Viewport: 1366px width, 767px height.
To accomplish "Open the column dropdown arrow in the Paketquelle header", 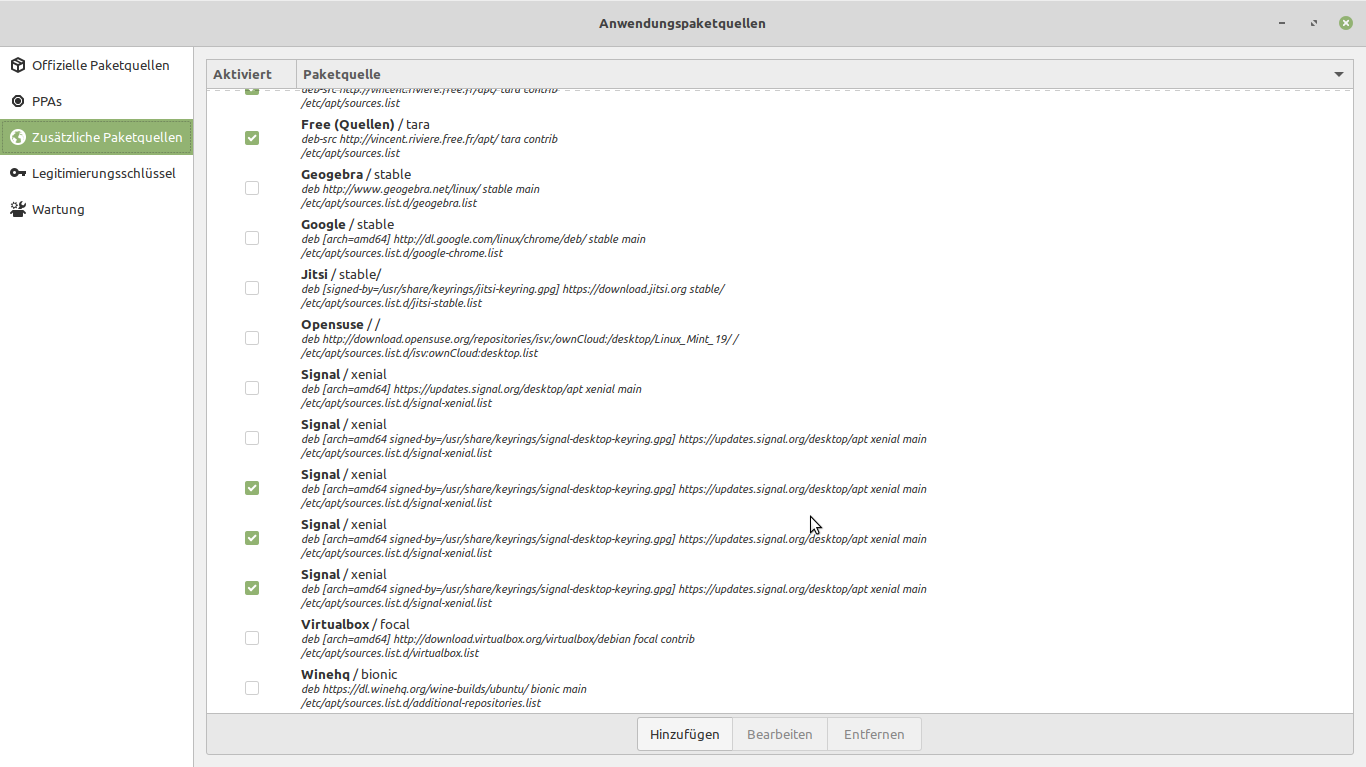I will coord(1339,75).
